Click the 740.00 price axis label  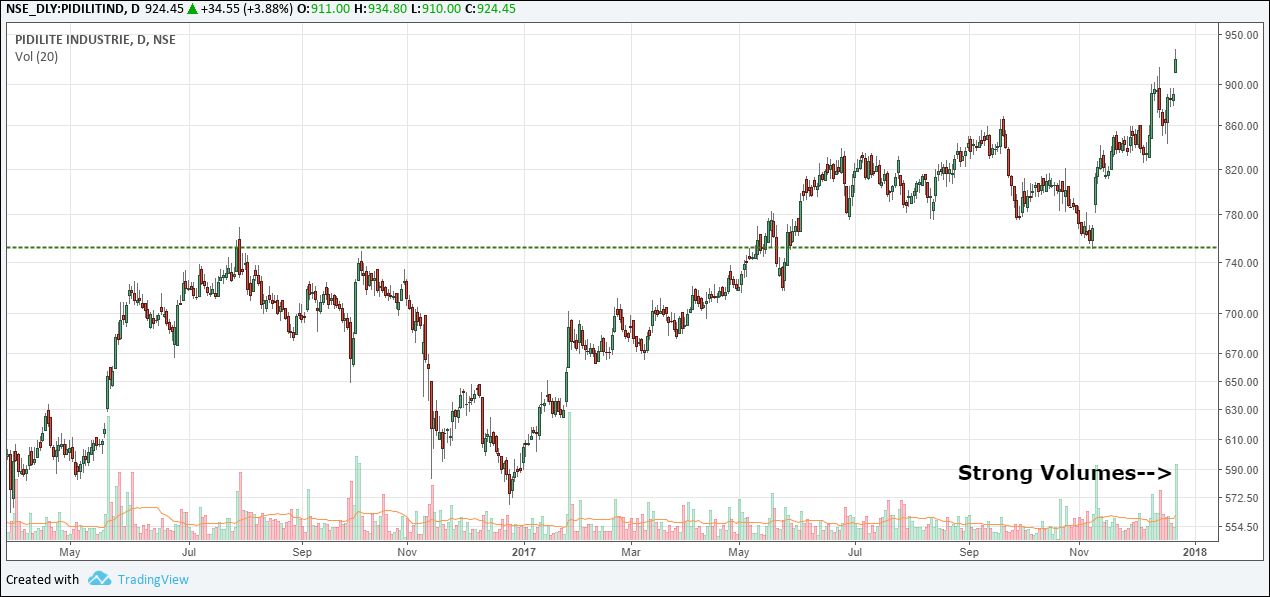[1240, 263]
